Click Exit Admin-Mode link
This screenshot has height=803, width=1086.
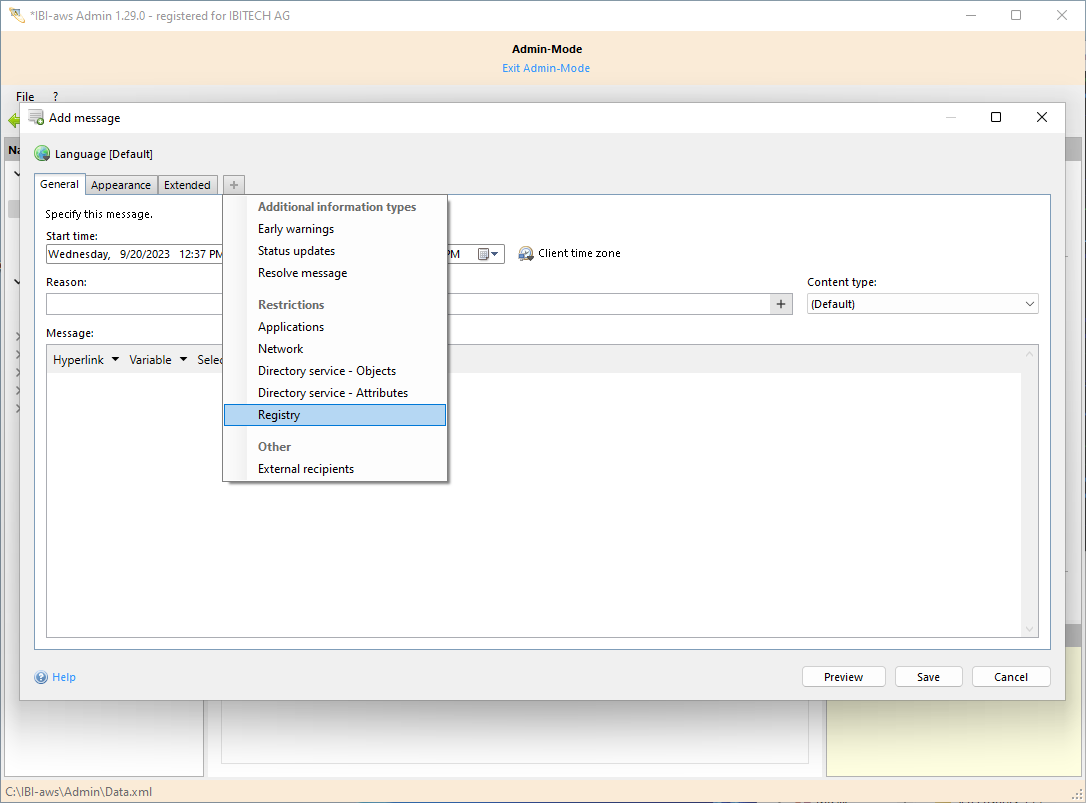(546, 68)
